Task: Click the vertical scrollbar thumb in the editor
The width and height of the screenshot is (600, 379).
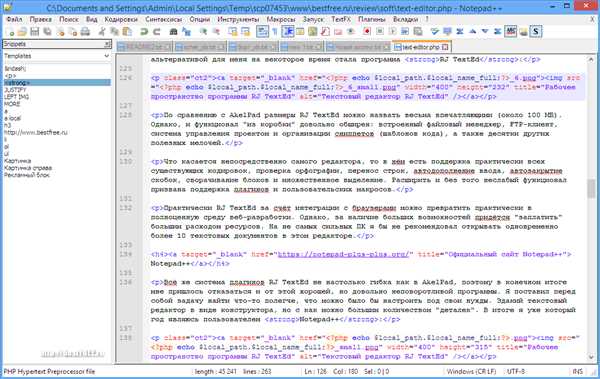Action: pos(591,188)
